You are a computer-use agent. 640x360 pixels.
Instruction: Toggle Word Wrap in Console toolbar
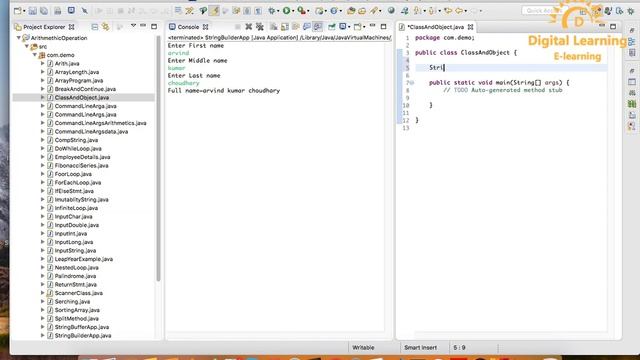tap(296, 27)
